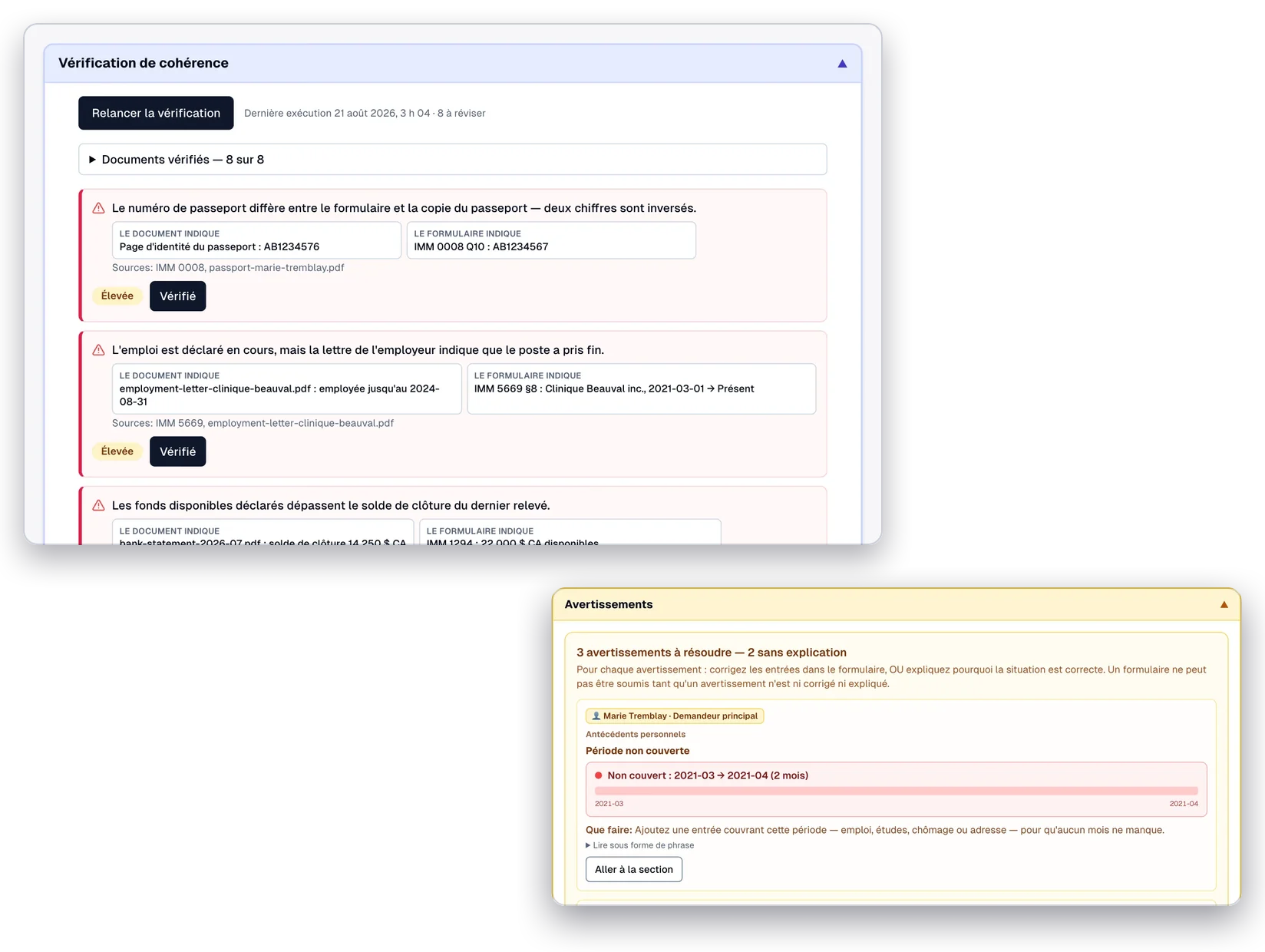Click 3 avertissements à résoudre heading
The height and width of the screenshot is (952, 1265).
[712, 653]
